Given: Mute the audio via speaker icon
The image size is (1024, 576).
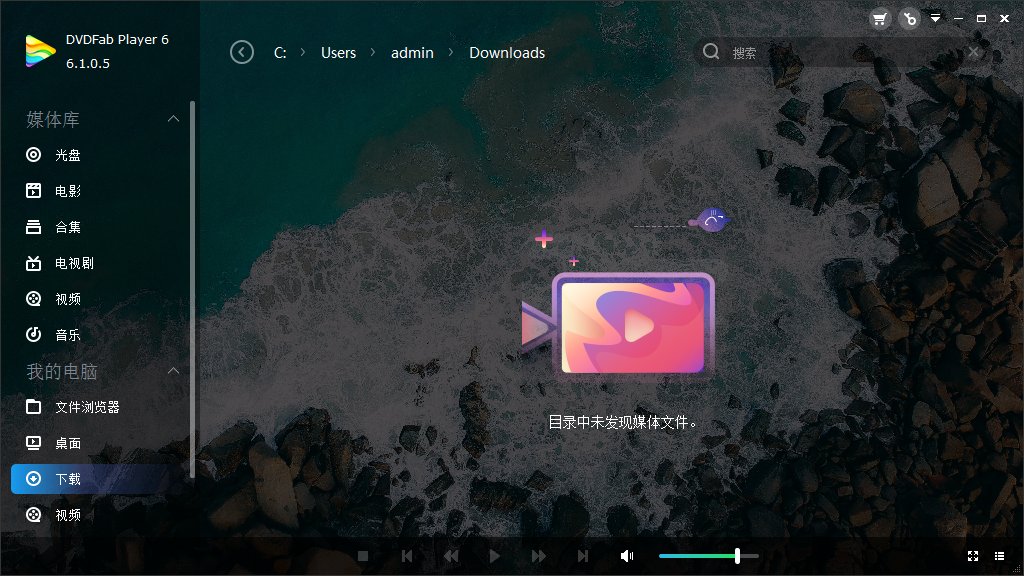Looking at the screenshot, I should [627, 555].
